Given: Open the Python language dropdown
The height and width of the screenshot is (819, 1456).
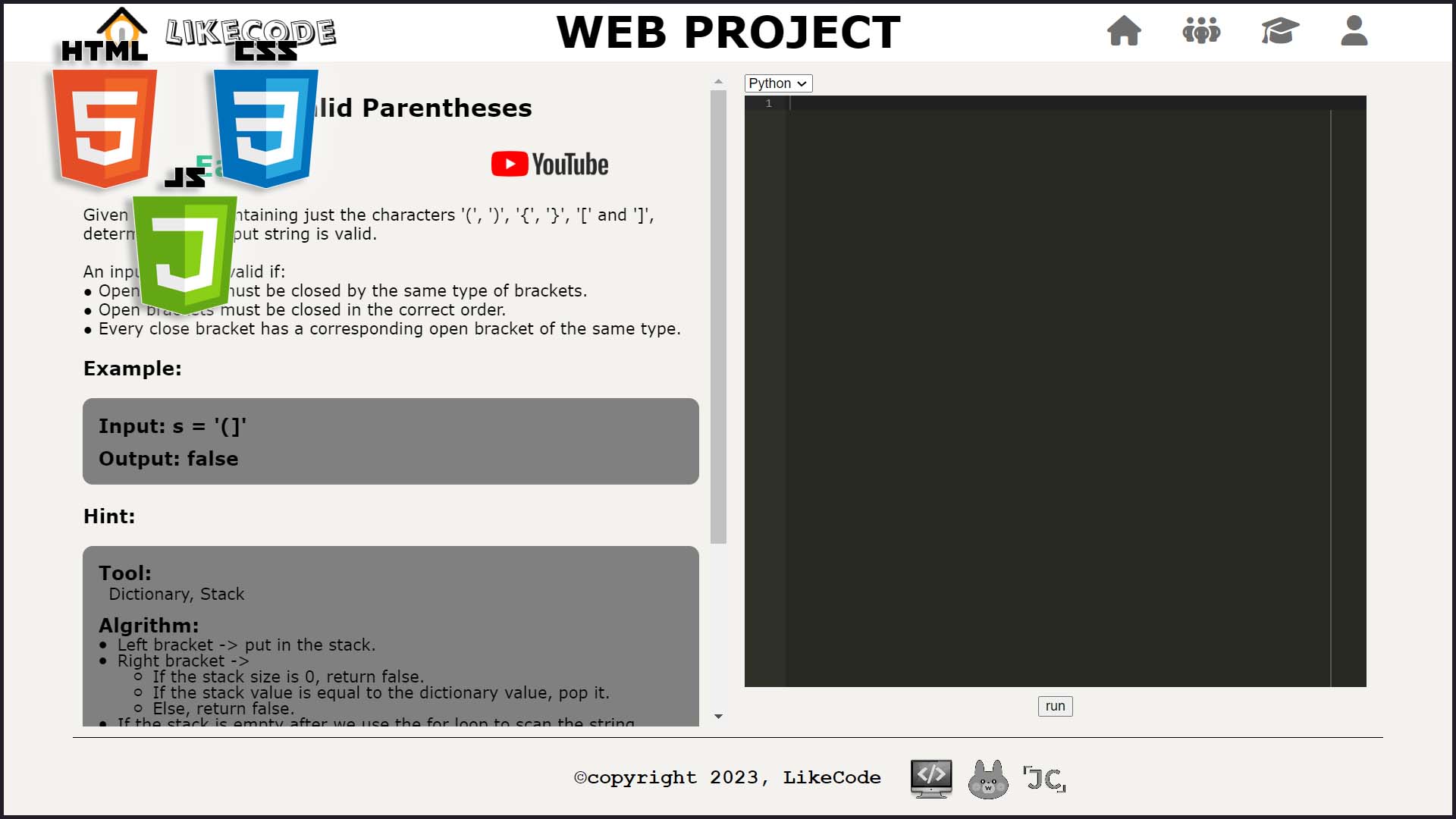Looking at the screenshot, I should (x=778, y=83).
